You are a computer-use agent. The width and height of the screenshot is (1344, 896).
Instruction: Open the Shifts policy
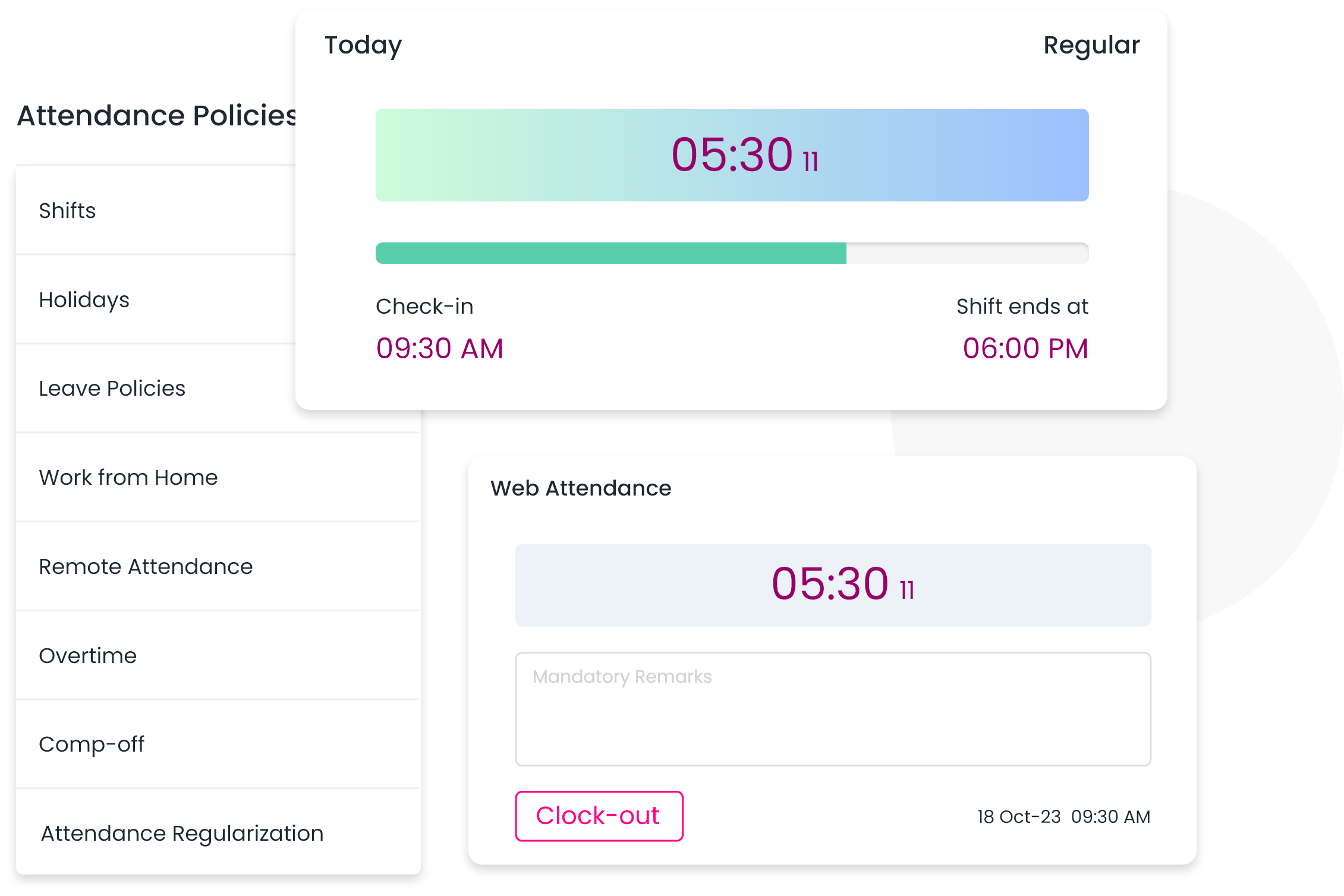[x=156, y=210]
